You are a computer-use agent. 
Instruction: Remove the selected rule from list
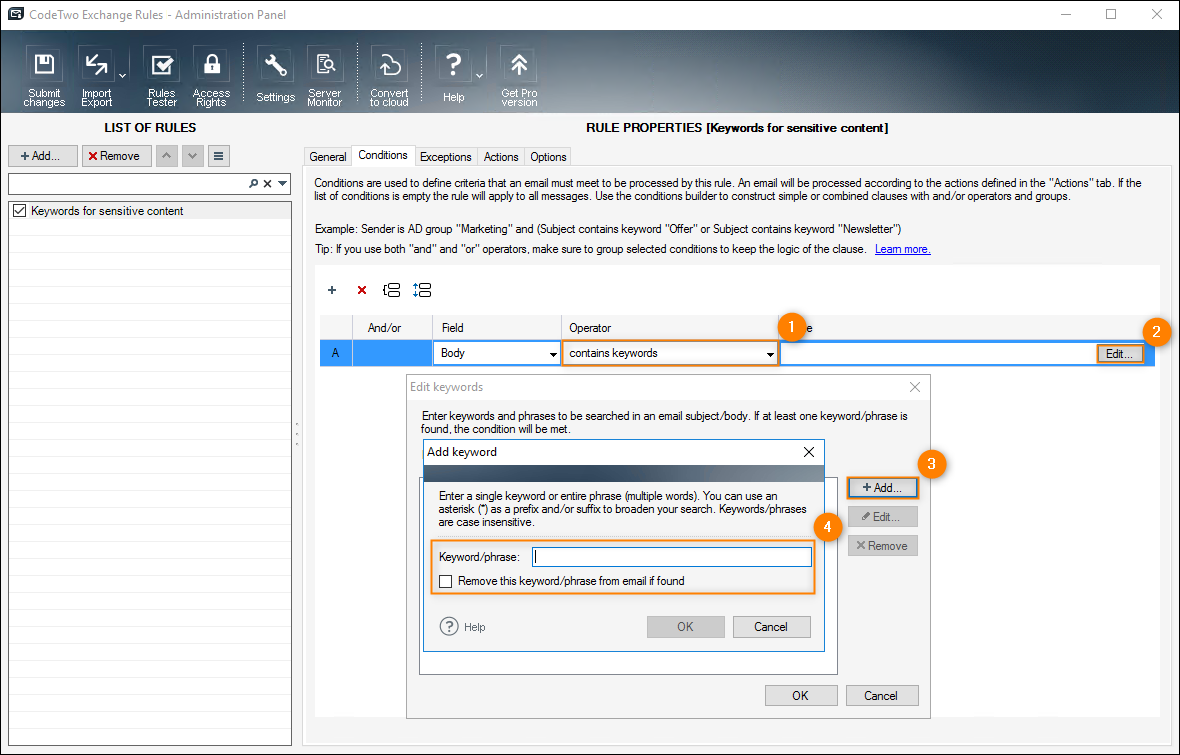117,156
